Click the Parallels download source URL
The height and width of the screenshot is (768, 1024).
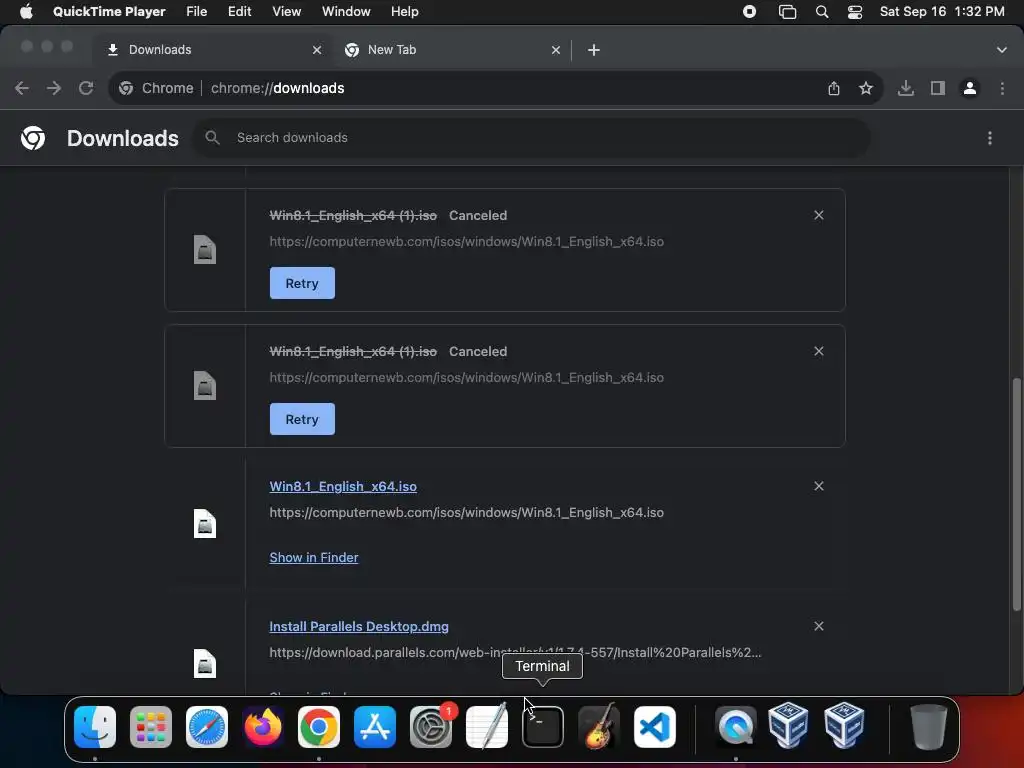tap(515, 652)
